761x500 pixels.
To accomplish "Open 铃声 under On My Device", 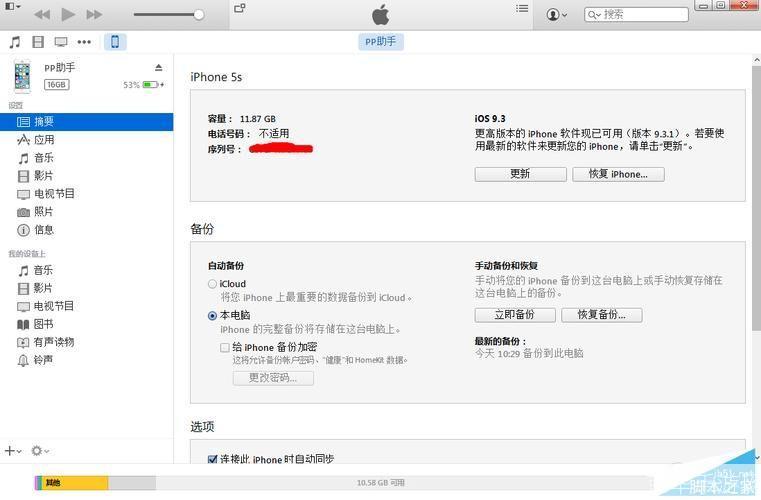I will (x=86, y=360).
